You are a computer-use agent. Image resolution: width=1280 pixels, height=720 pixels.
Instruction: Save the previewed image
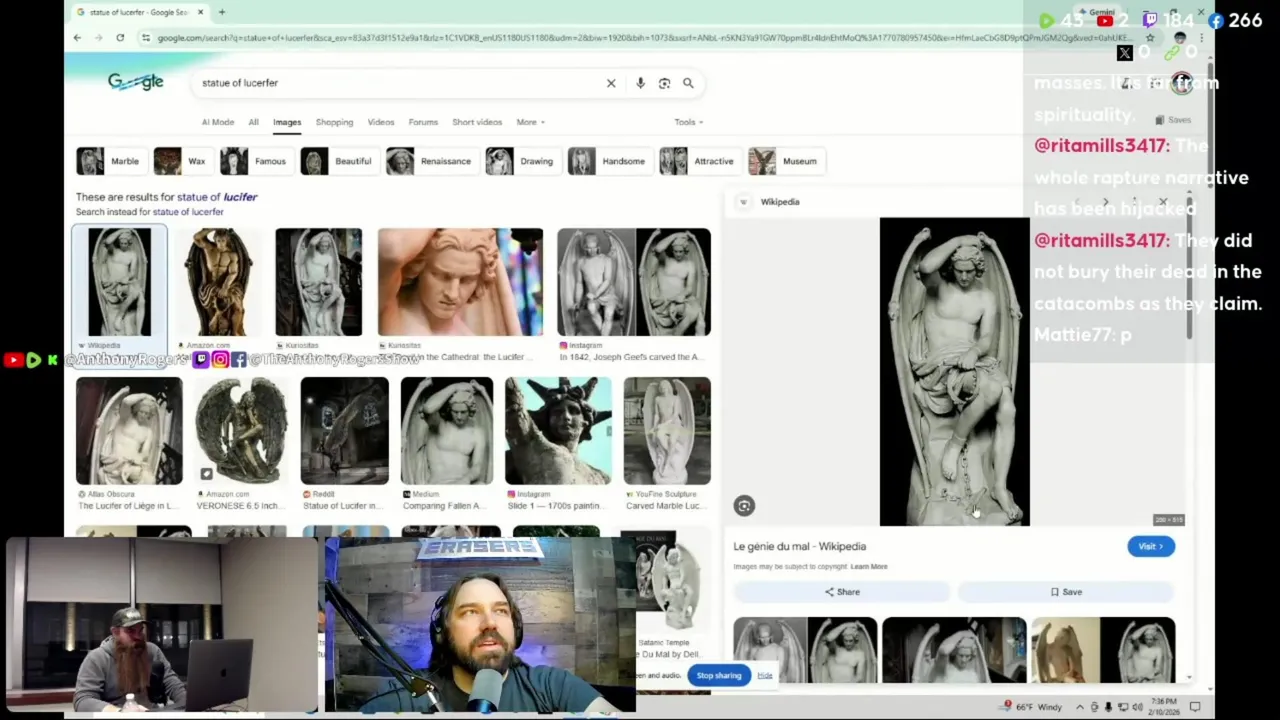tap(1066, 592)
